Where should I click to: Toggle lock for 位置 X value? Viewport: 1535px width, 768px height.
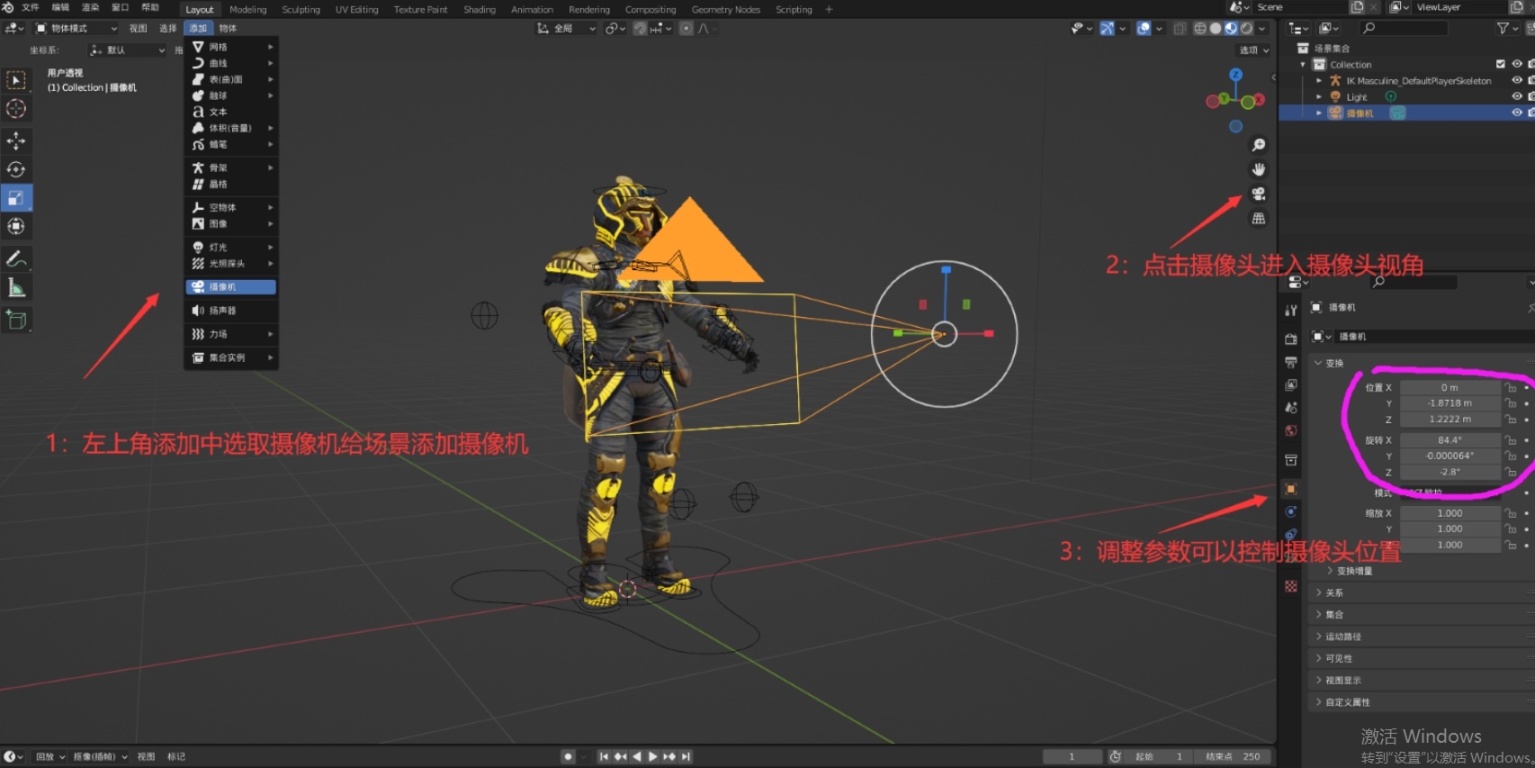[1512, 387]
